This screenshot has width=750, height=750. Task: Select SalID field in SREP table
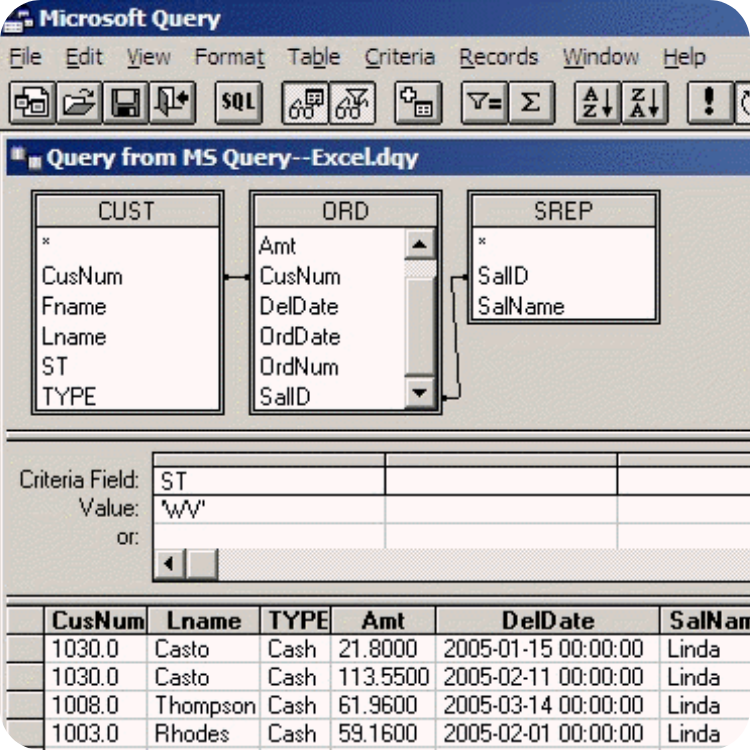503,276
